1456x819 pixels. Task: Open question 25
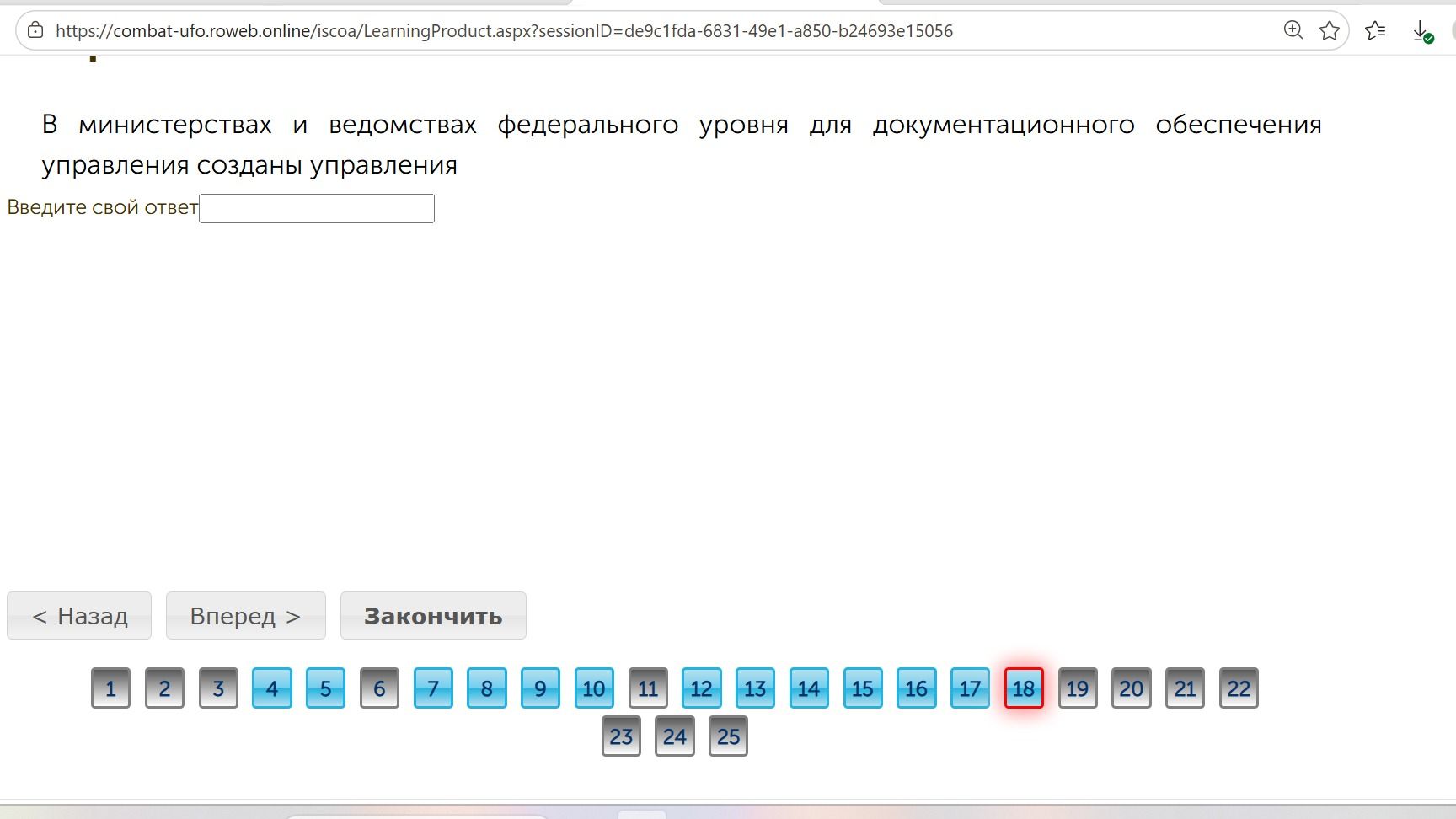point(728,736)
